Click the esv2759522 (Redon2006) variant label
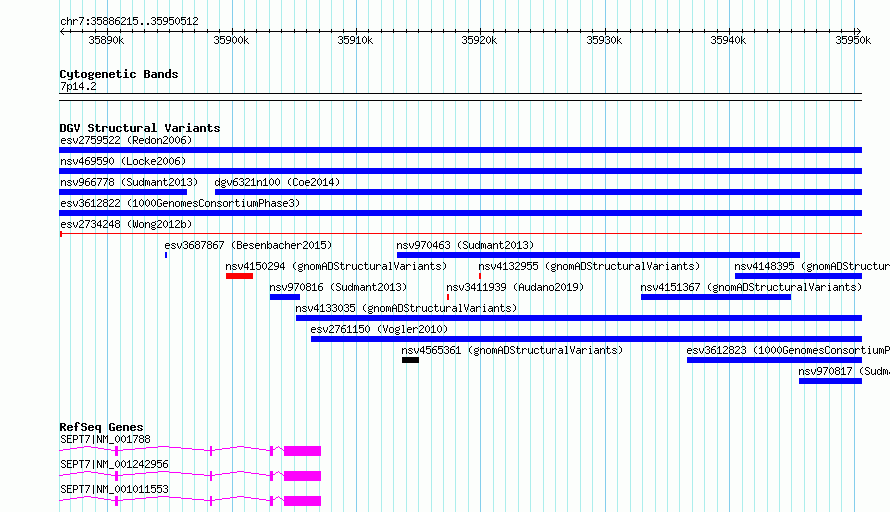The height and width of the screenshot is (512, 890). [x=126, y=140]
